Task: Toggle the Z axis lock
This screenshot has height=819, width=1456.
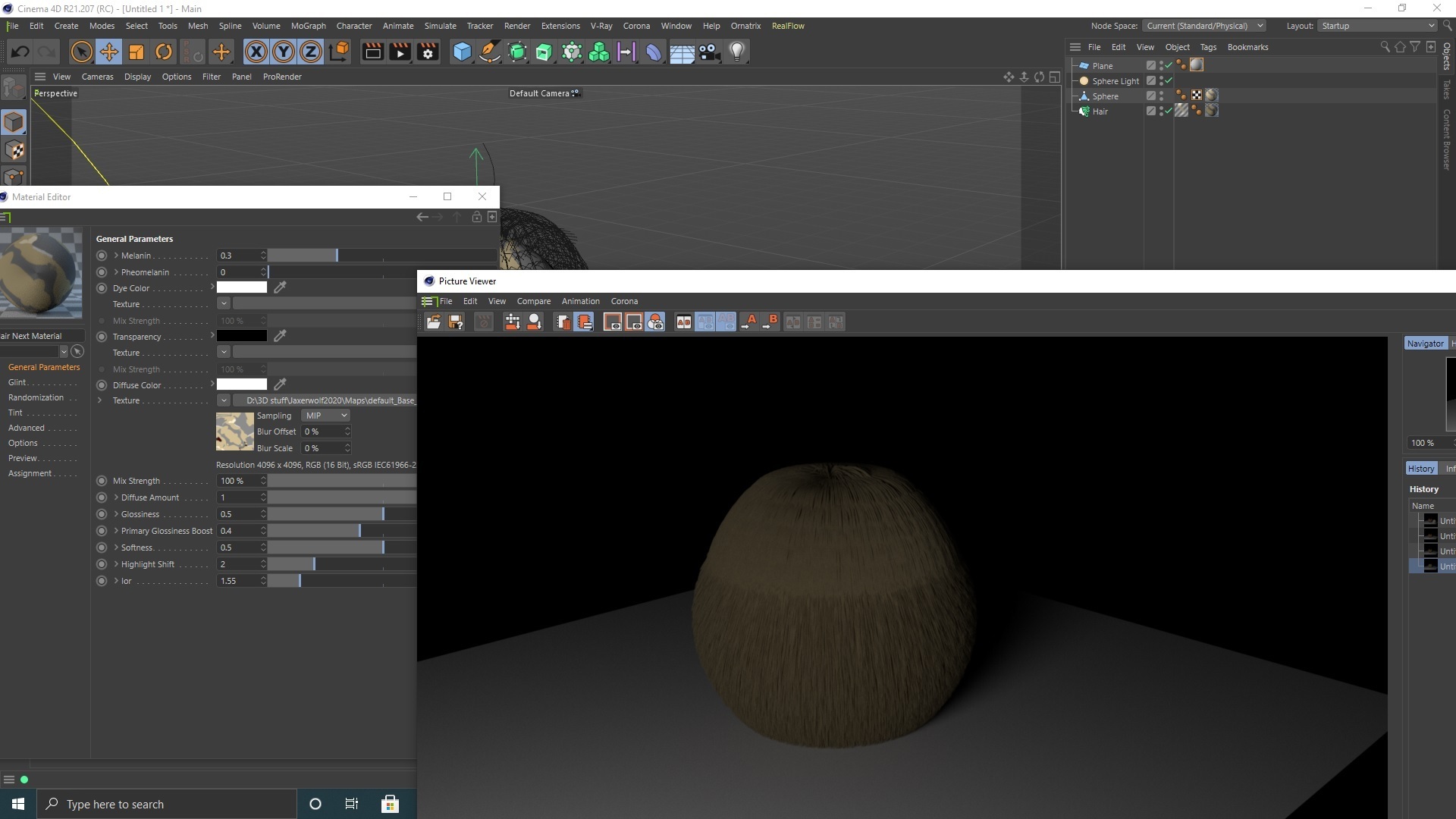Action: 311,52
